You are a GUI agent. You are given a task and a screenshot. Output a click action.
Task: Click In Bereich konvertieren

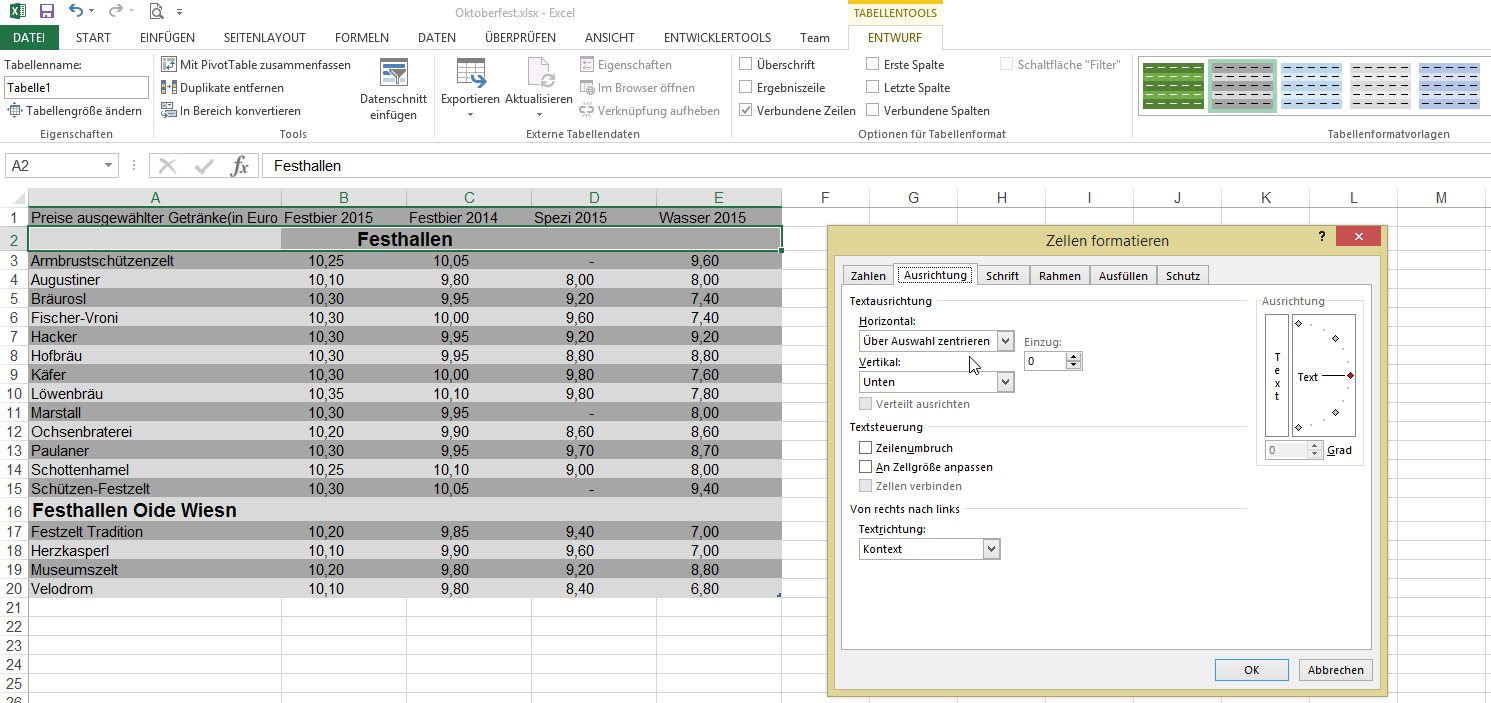(x=230, y=111)
